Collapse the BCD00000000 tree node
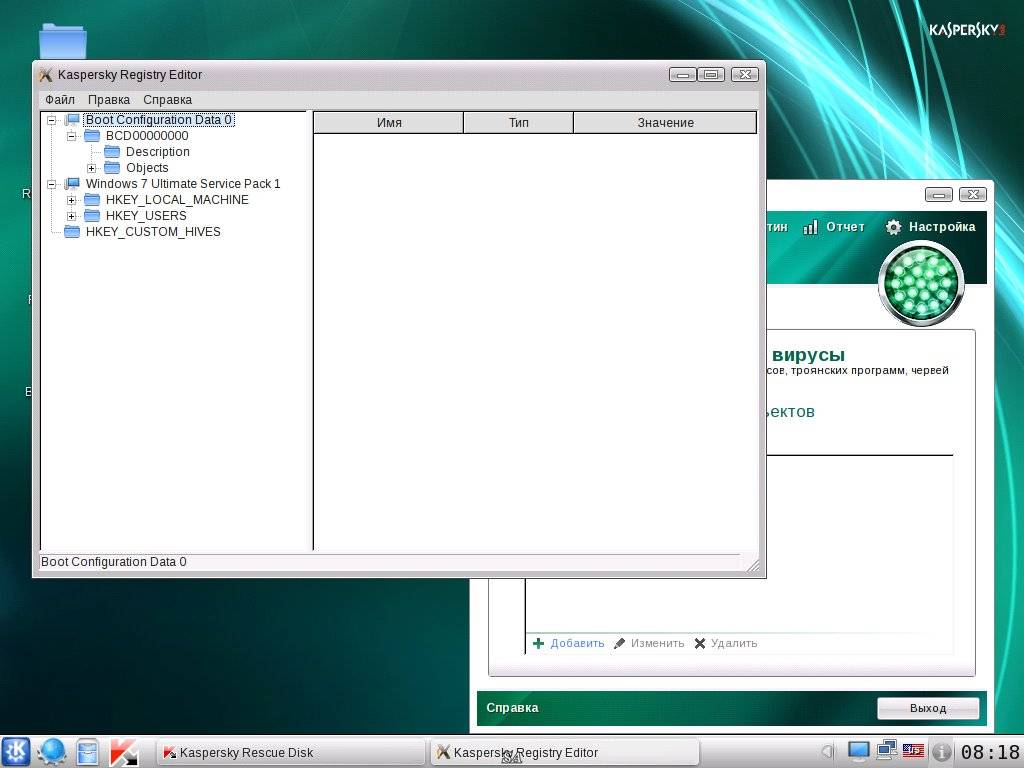Viewport: 1024px width, 768px height. pyautogui.click(x=72, y=136)
